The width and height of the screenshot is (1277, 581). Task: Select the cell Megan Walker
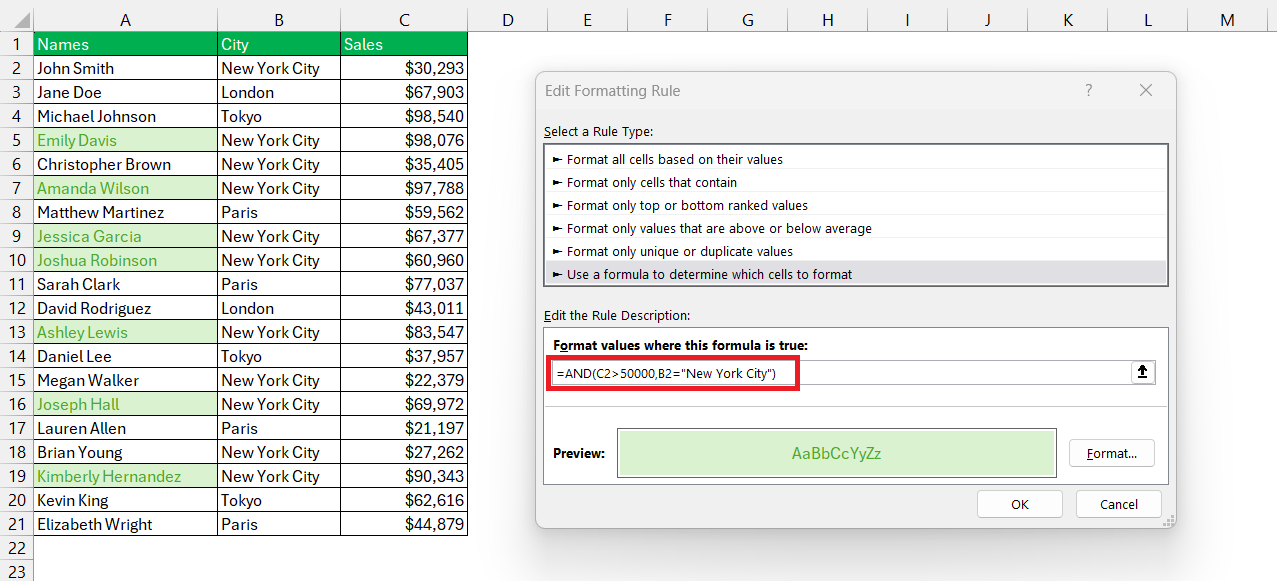[x=125, y=380]
